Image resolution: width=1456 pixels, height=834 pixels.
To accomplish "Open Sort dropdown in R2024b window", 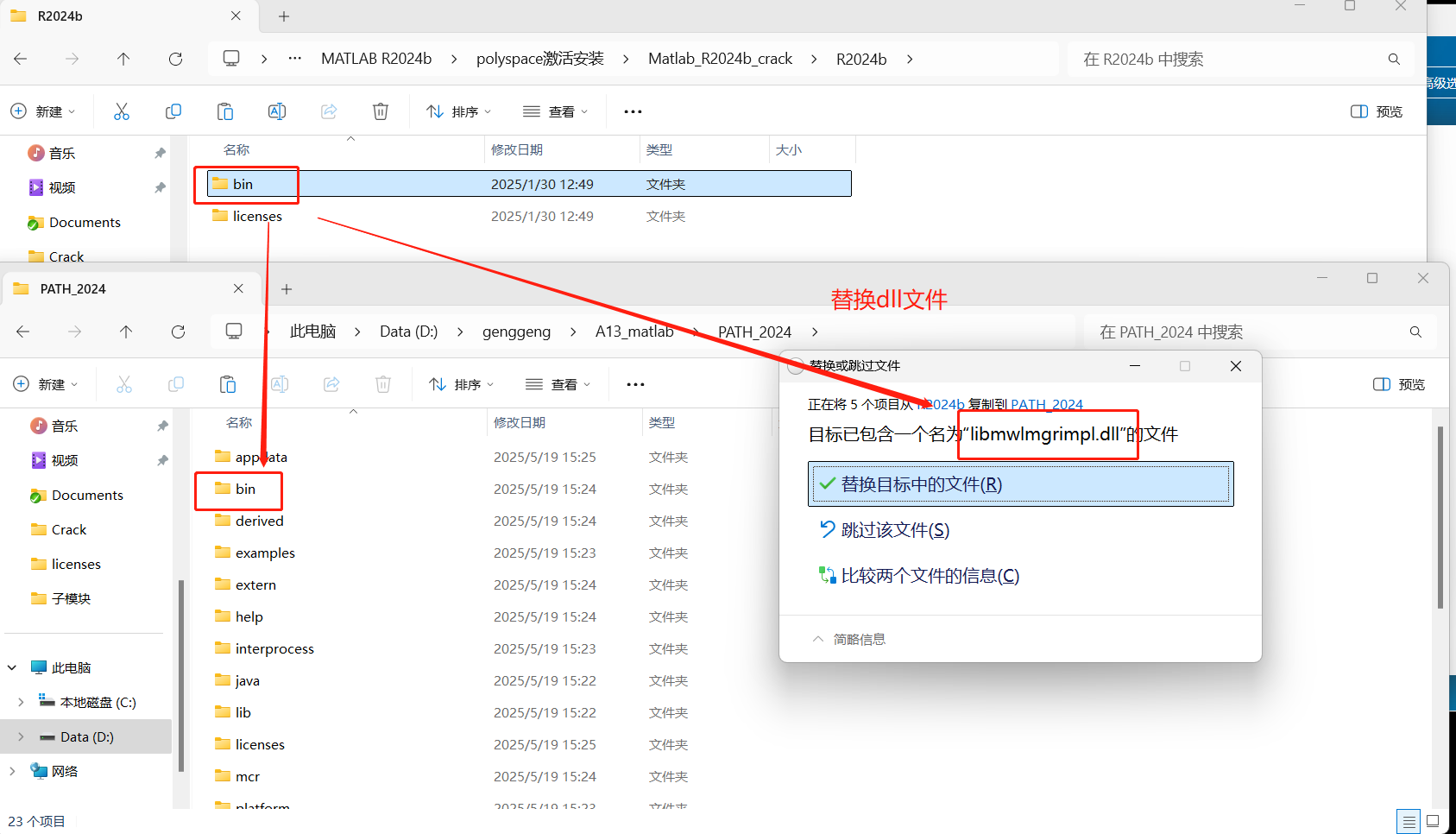I will [x=458, y=111].
